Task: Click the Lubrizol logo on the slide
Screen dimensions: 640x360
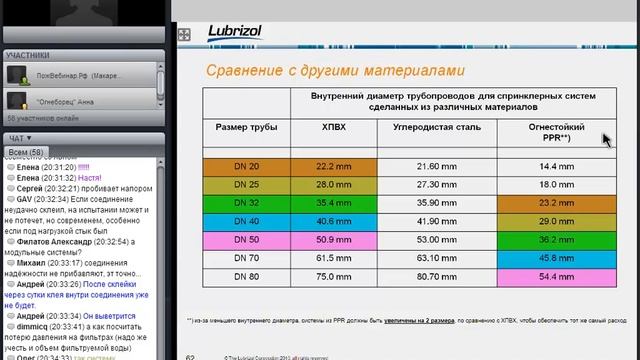Action: click(x=235, y=33)
